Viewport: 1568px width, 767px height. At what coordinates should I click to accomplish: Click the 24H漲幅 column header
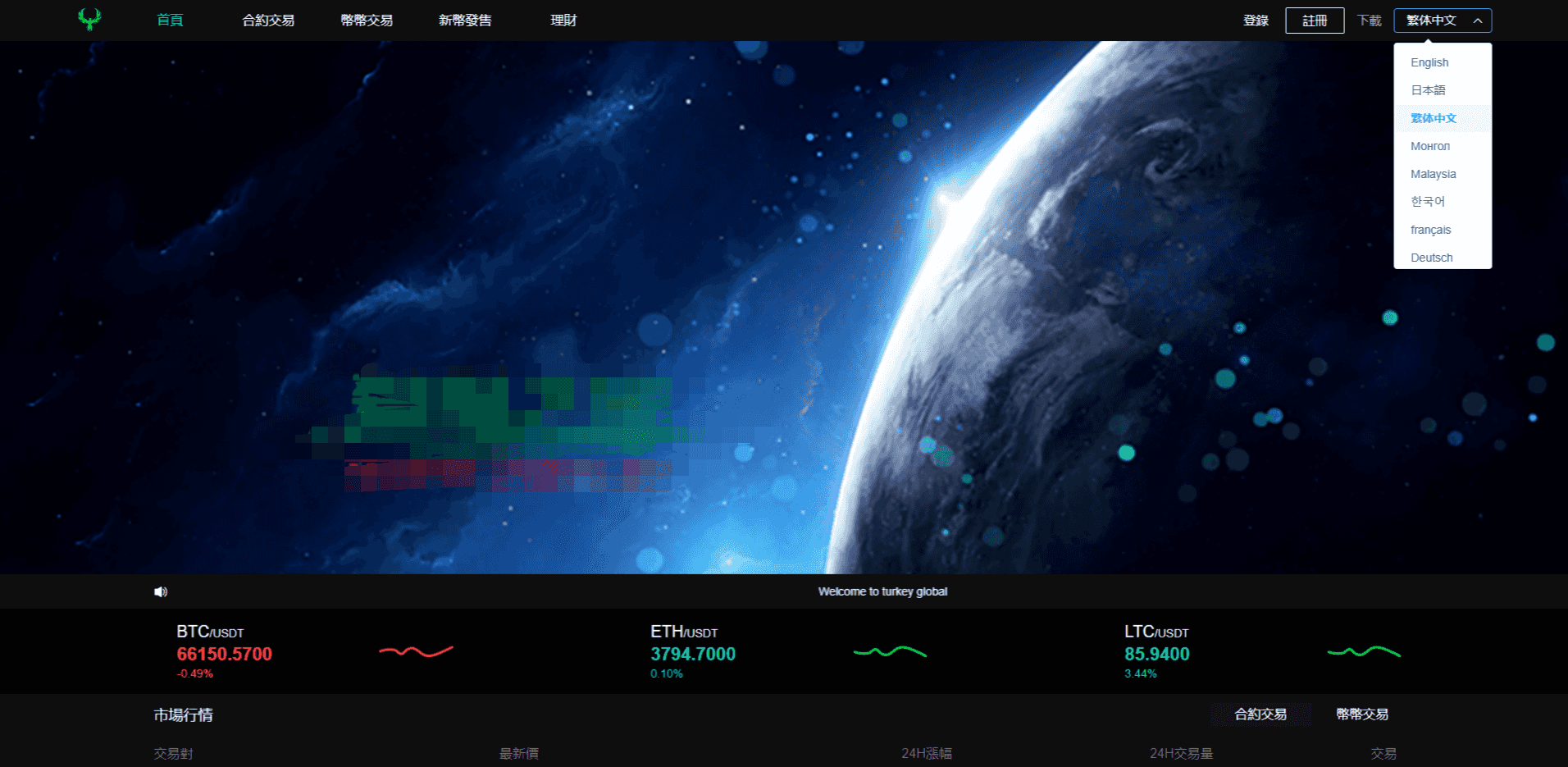(x=927, y=753)
